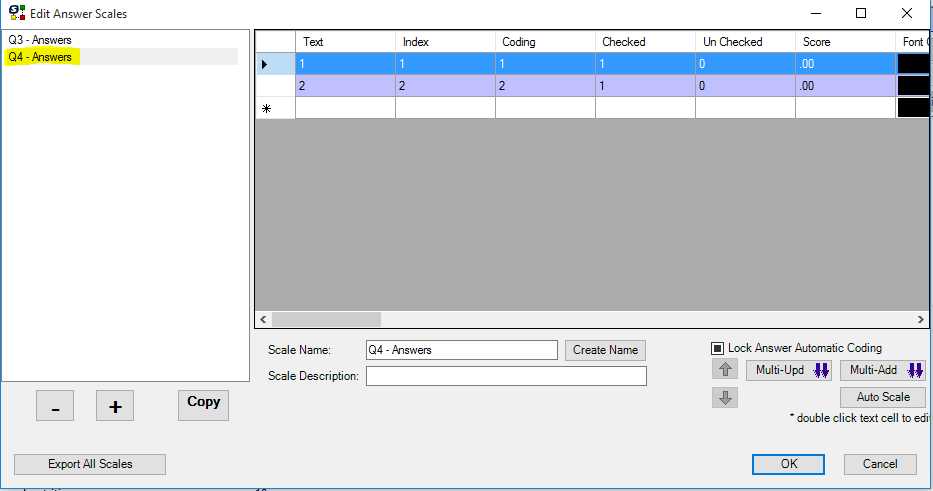Click the horizontal scrollbar thumb
Viewport: 933px width, 491px height.
click(326, 320)
